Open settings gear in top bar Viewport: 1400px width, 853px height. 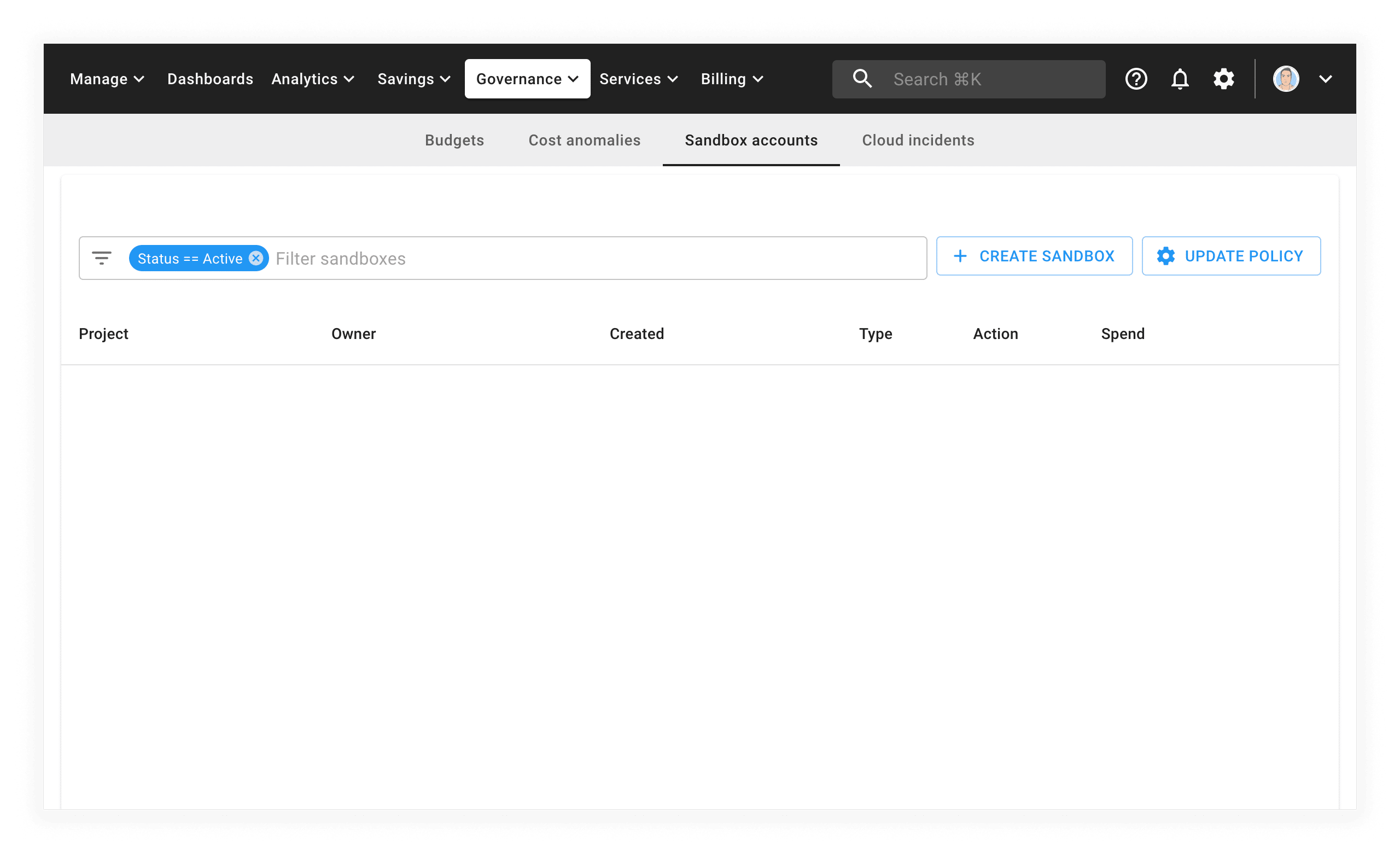click(x=1223, y=79)
